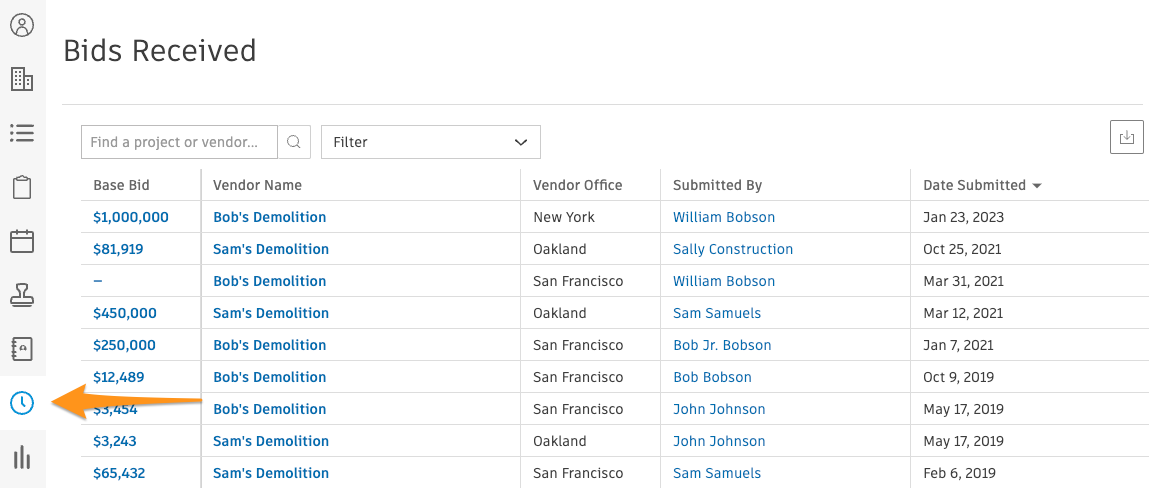Image resolution: width=1154 pixels, height=488 pixels.
Task: Open the list view icon in sidebar
Action: pos(22,133)
